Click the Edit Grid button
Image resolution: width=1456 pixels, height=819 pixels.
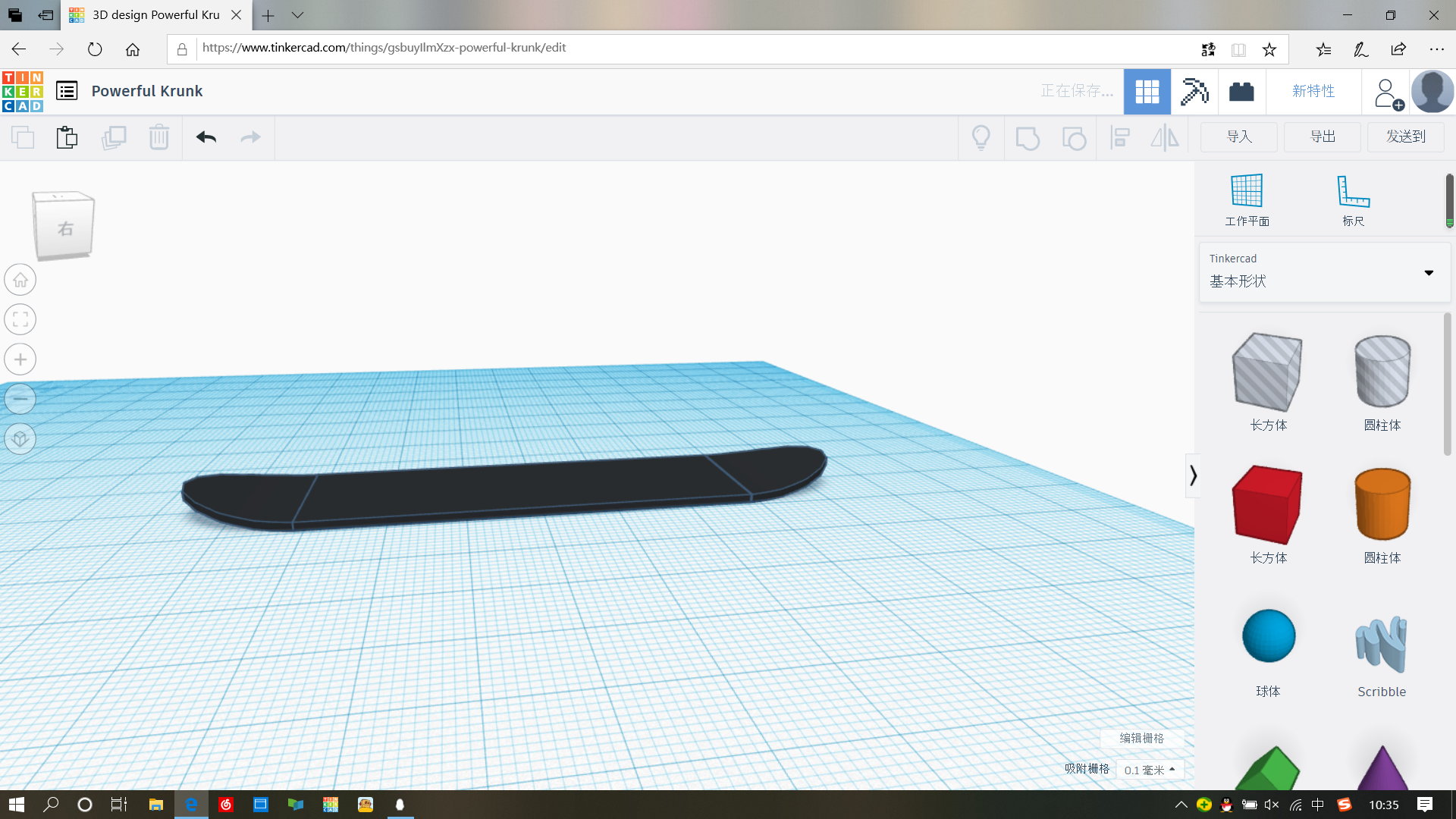[x=1141, y=738]
